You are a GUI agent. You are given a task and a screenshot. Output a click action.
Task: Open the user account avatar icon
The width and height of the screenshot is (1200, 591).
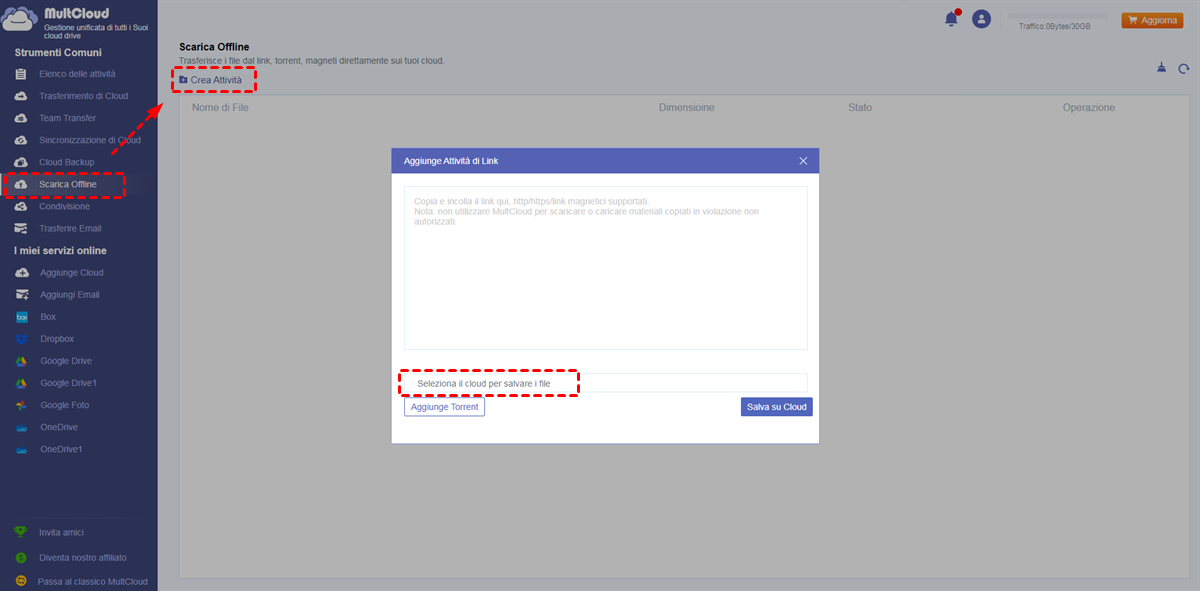pos(981,18)
